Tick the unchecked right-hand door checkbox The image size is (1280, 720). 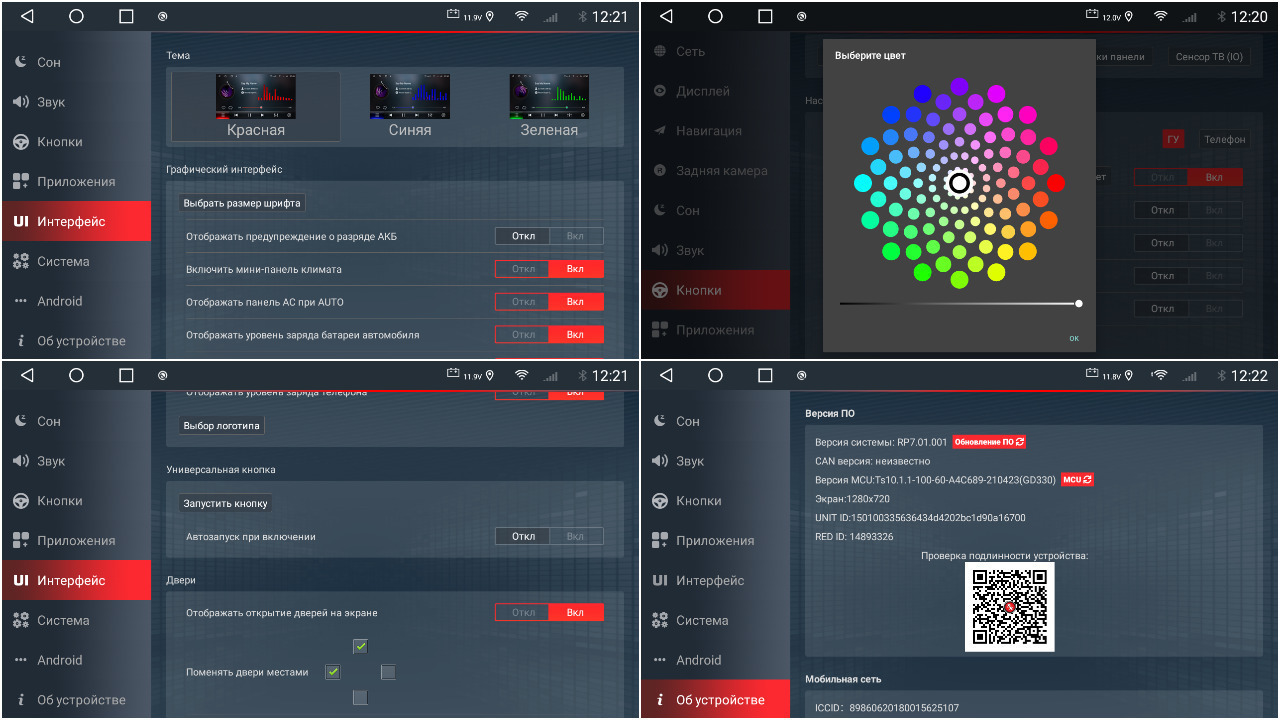(388, 672)
